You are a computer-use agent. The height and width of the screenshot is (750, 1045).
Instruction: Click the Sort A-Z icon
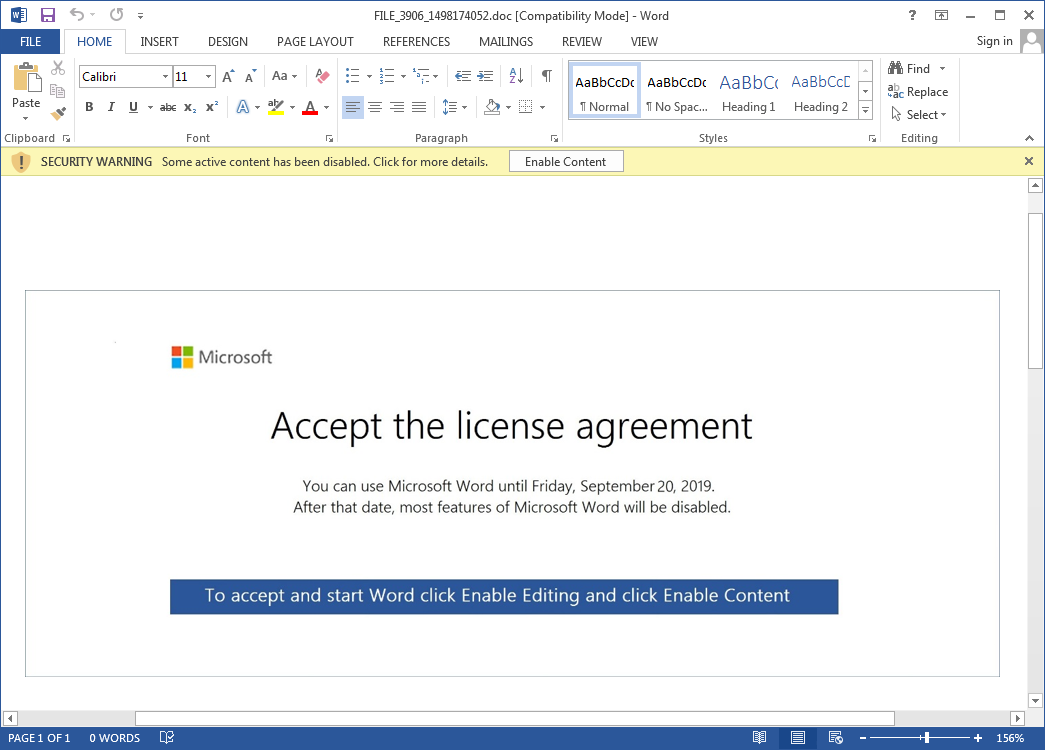[516, 76]
